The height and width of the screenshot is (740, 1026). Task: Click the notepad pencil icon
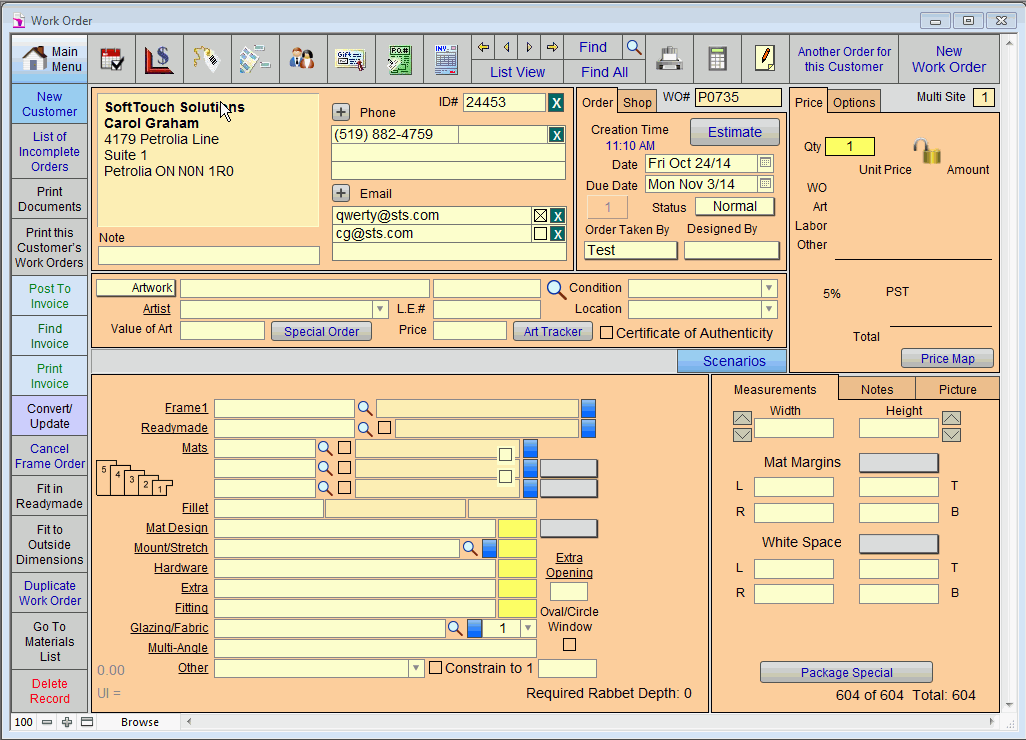coord(765,59)
